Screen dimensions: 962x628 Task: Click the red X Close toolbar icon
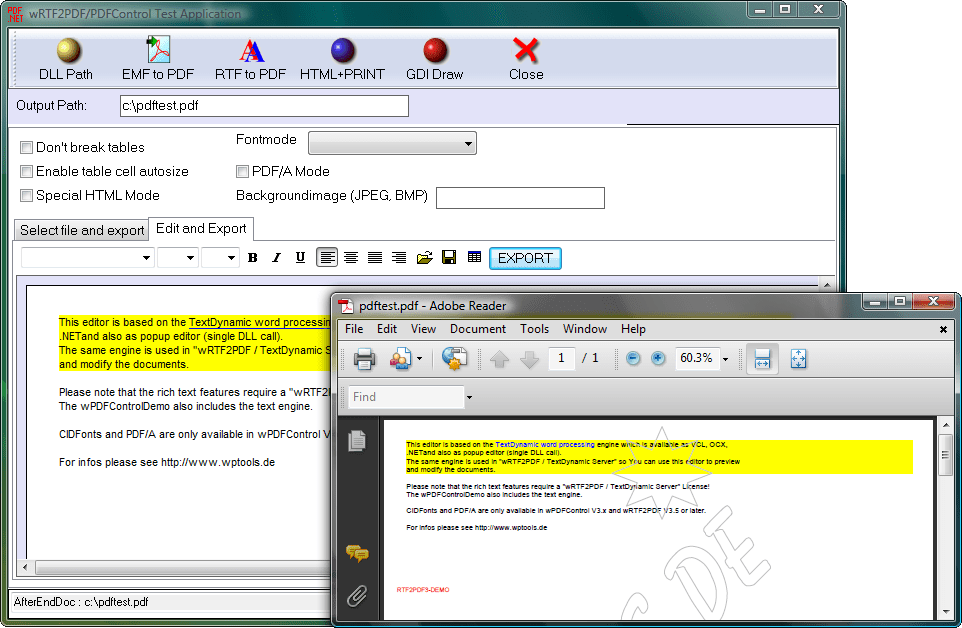[526, 50]
